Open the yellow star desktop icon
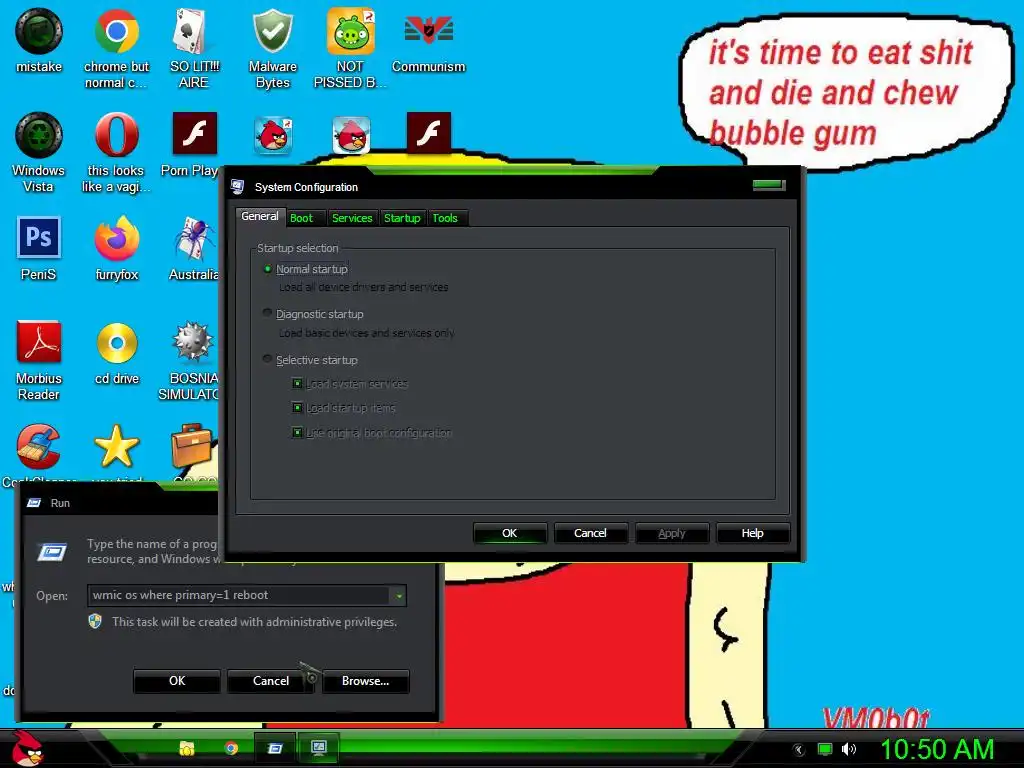Screen dimensions: 1024x768 click(116, 446)
